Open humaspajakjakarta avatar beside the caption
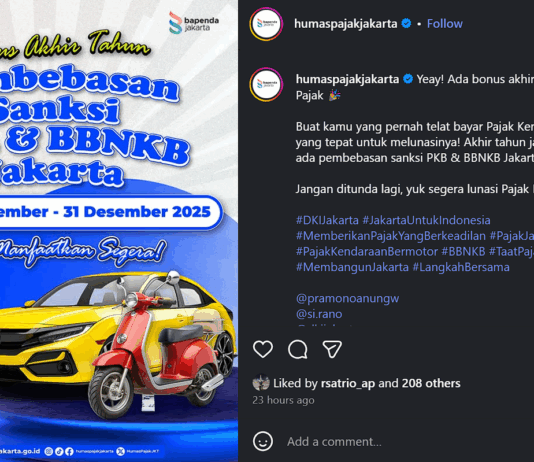 click(x=266, y=84)
